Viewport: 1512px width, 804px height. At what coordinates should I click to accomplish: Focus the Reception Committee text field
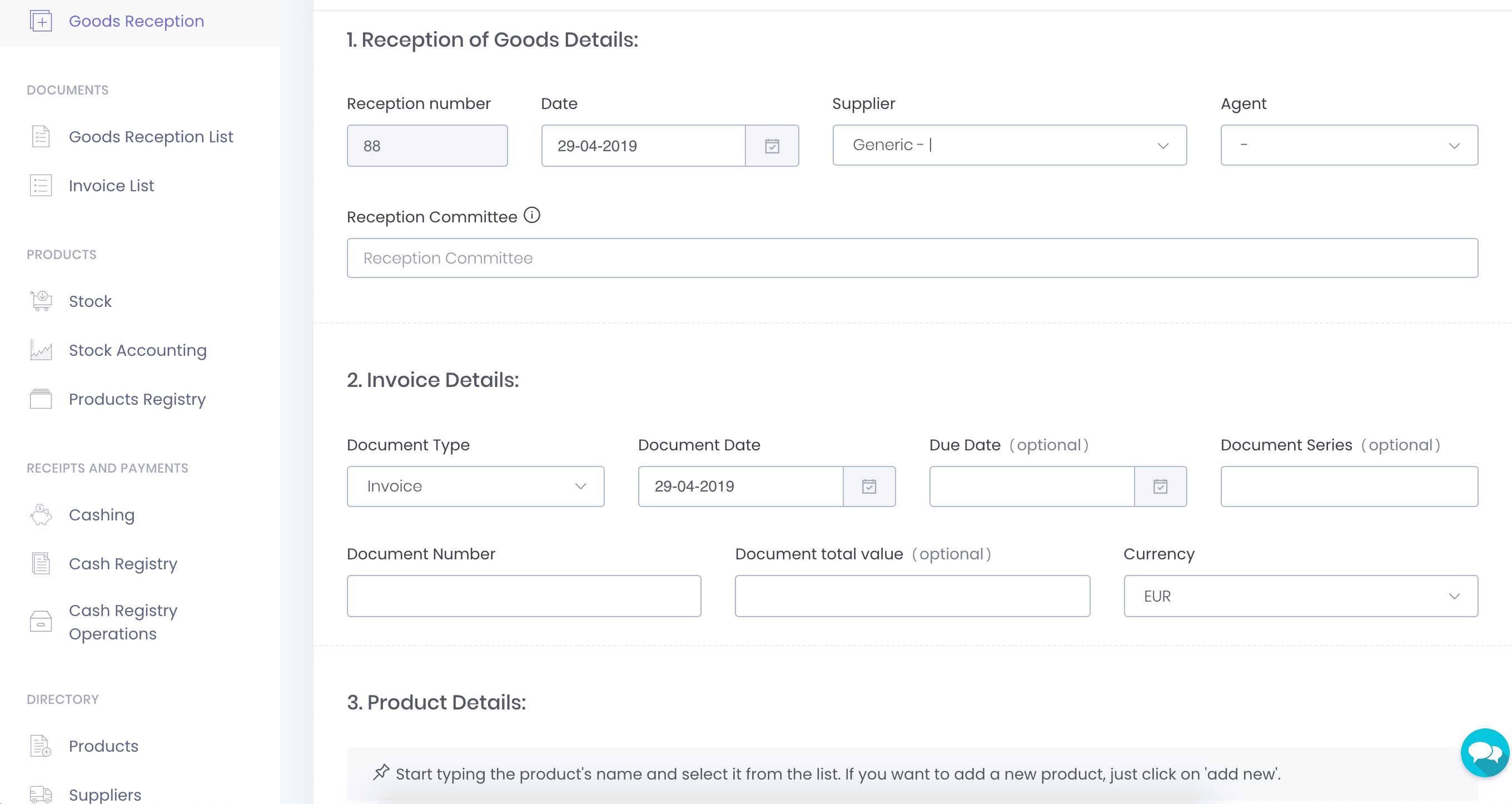tap(912, 258)
